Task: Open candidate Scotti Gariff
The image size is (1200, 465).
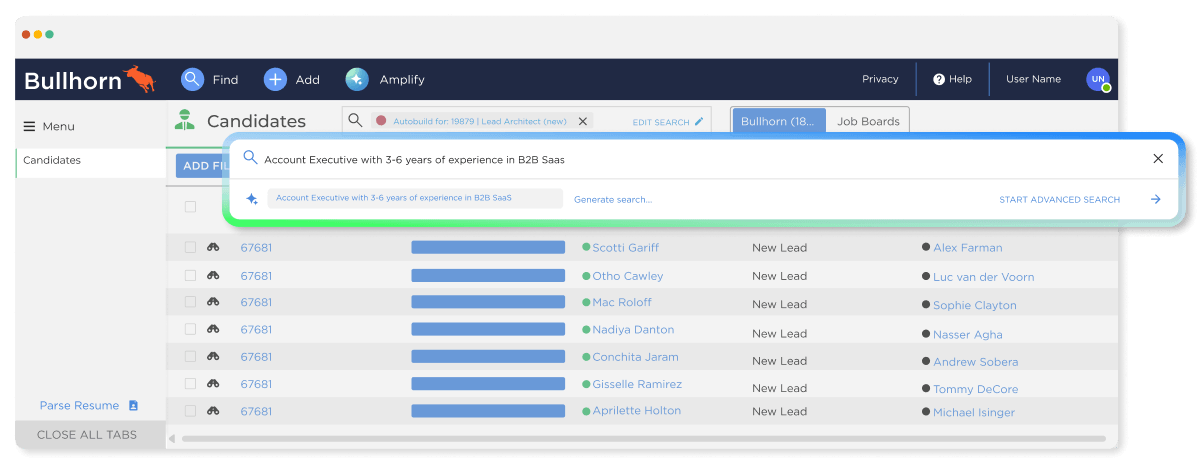Action: [625, 247]
